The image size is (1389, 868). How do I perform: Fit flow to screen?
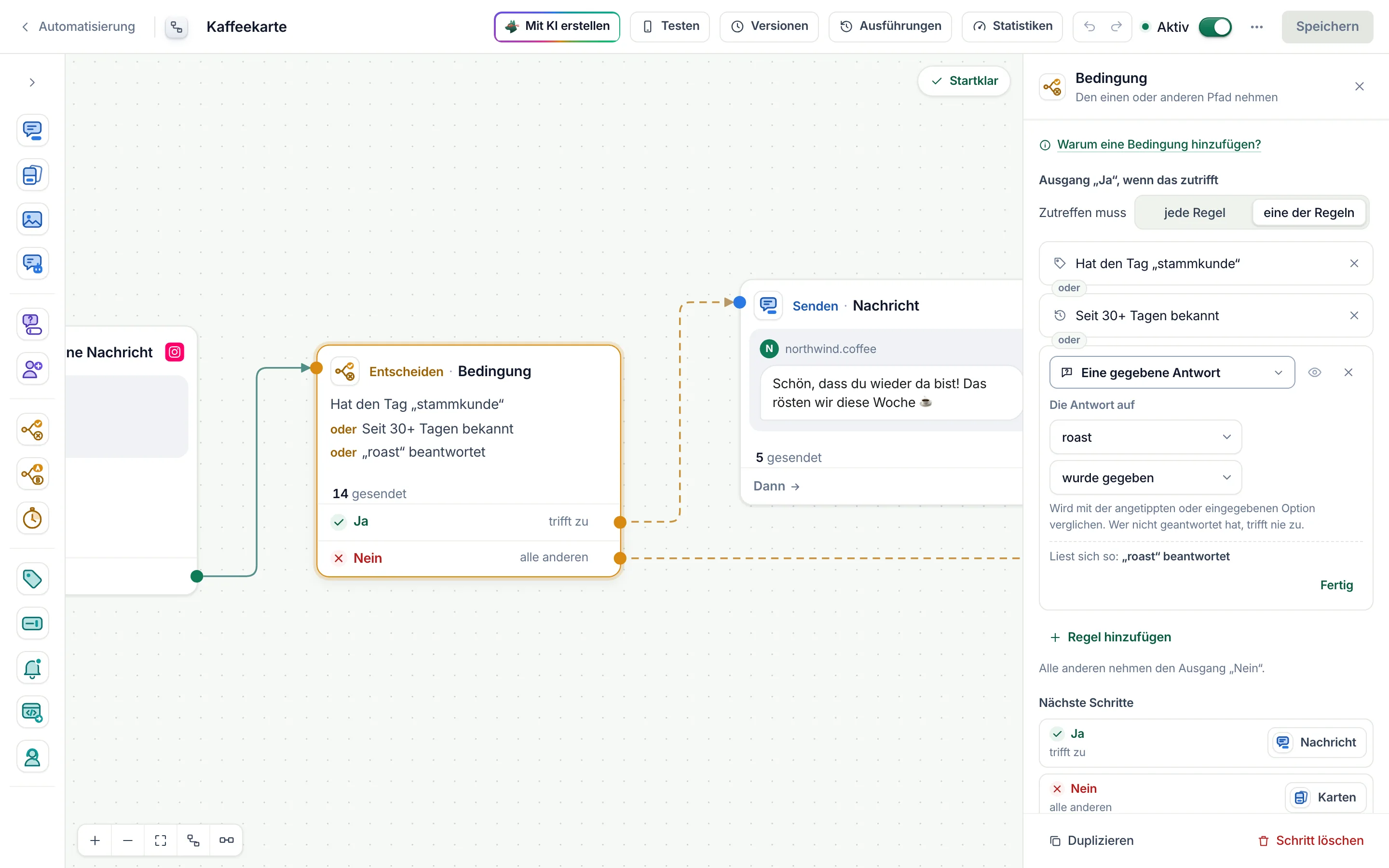pos(161,840)
